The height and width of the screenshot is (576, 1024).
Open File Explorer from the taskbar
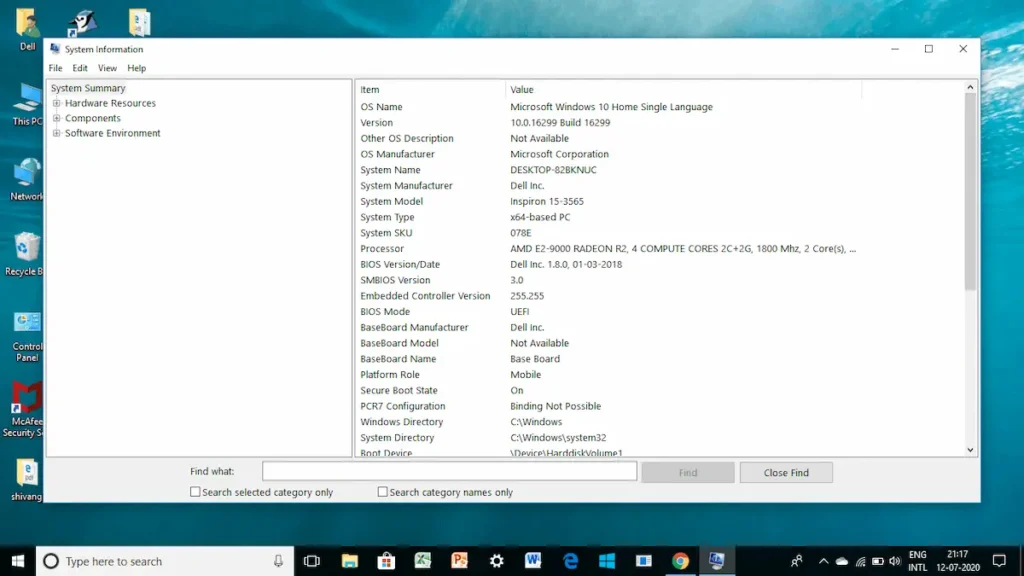click(349, 561)
